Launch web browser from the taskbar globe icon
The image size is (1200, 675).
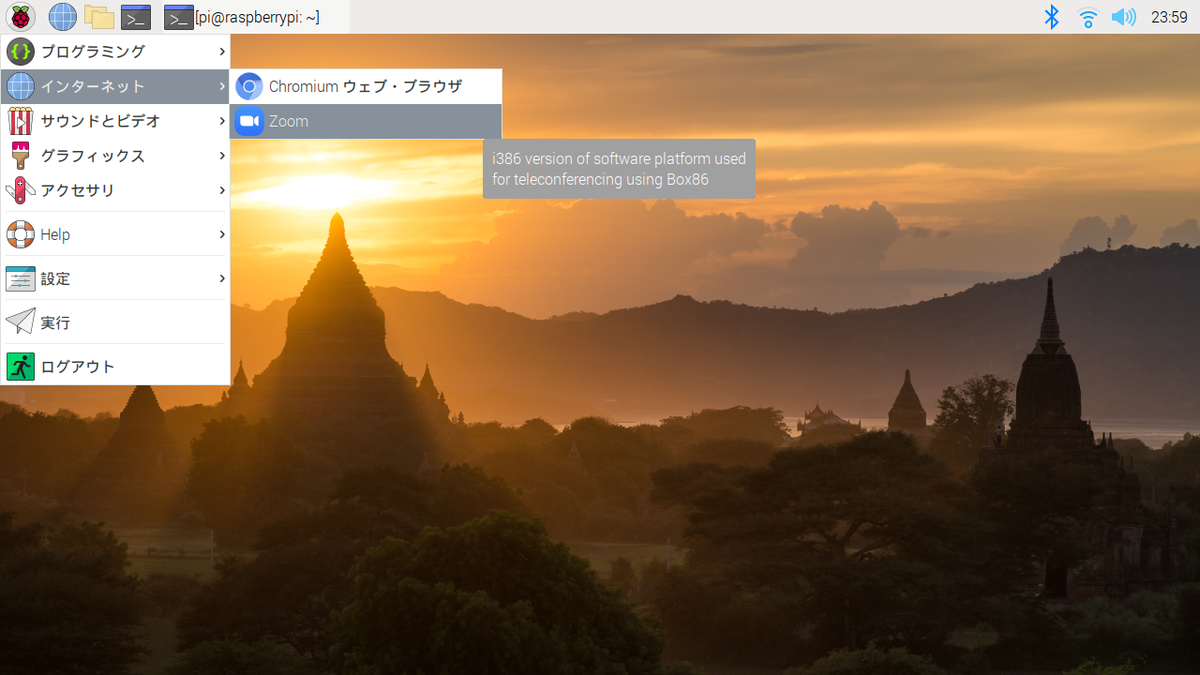click(x=62, y=16)
